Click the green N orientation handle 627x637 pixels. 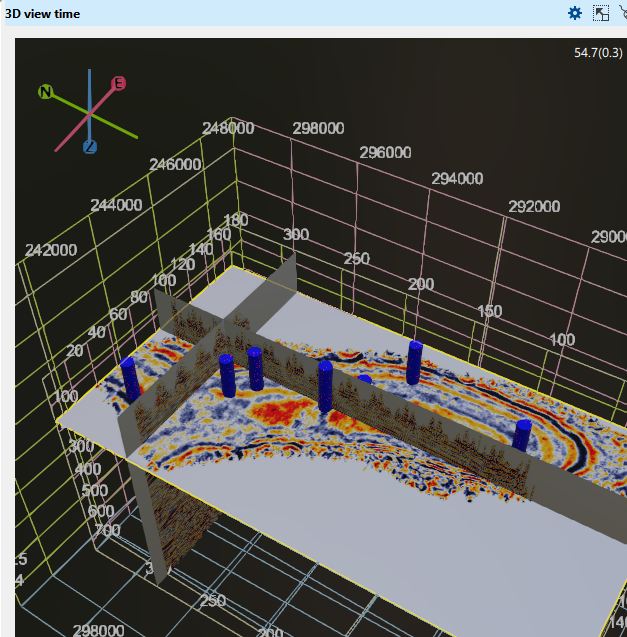[46, 91]
